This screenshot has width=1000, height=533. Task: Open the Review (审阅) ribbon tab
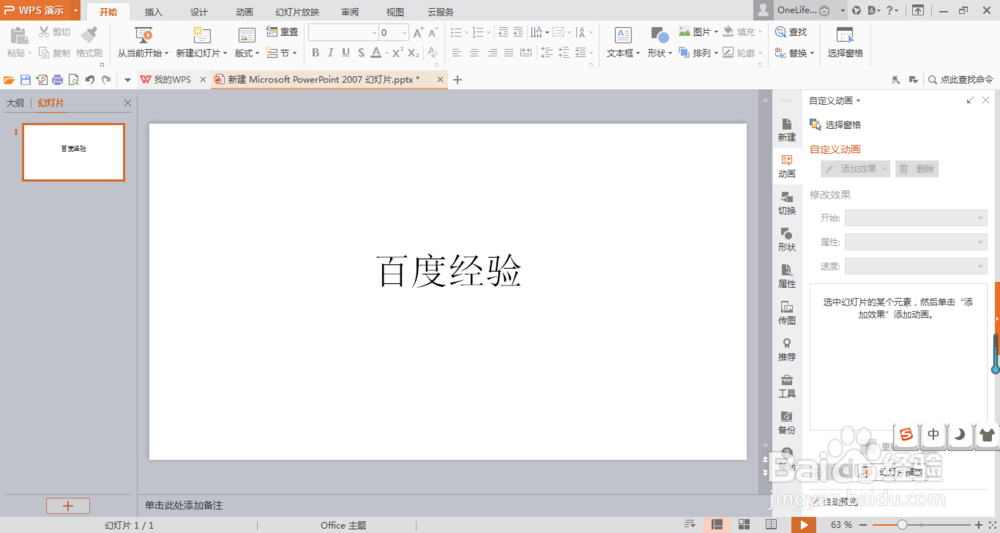[x=349, y=11]
